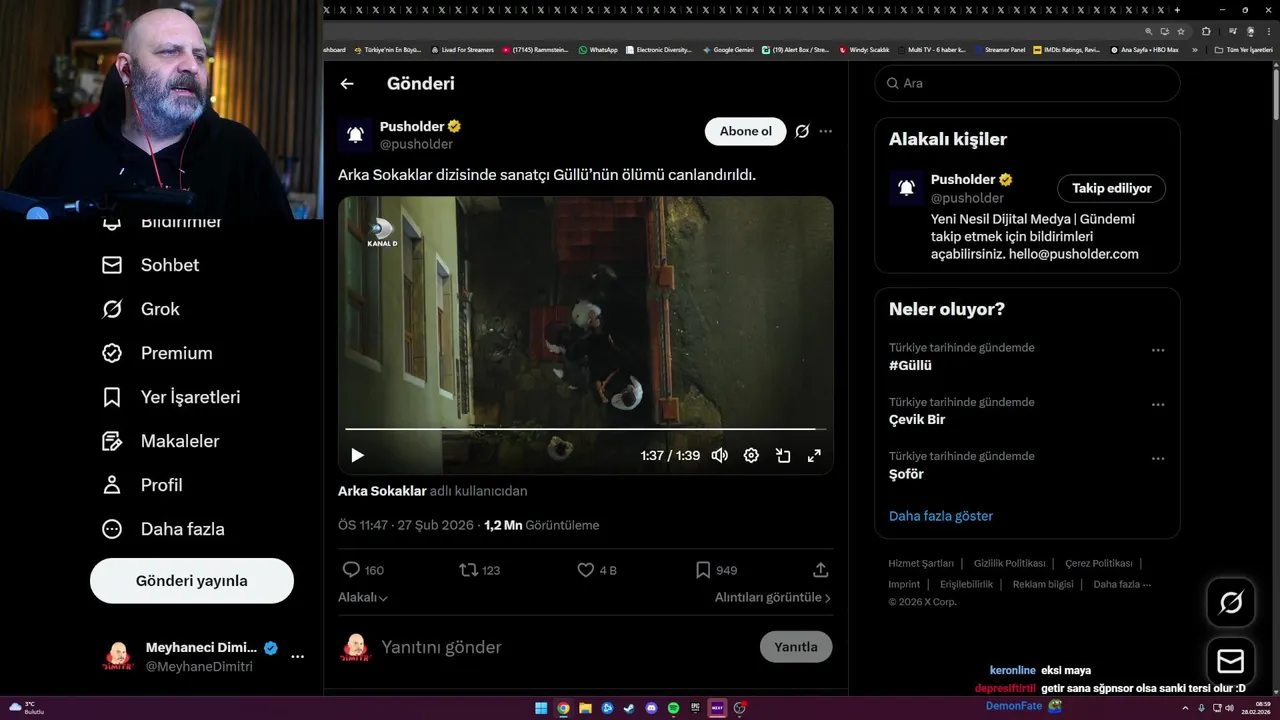Expand Daha fazla sidebar menu
1280x720 pixels.
(x=163, y=529)
